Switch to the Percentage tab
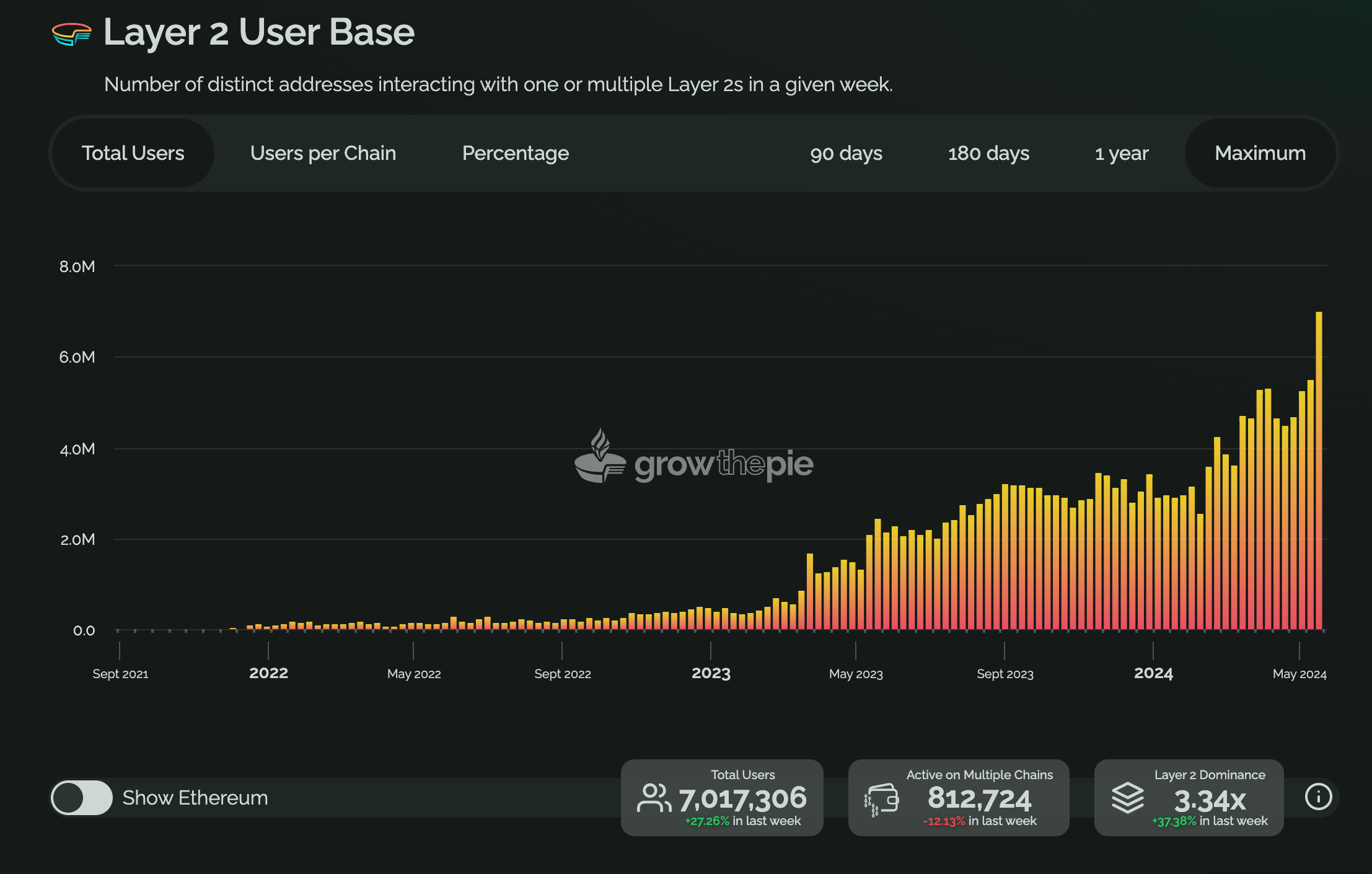 (515, 153)
